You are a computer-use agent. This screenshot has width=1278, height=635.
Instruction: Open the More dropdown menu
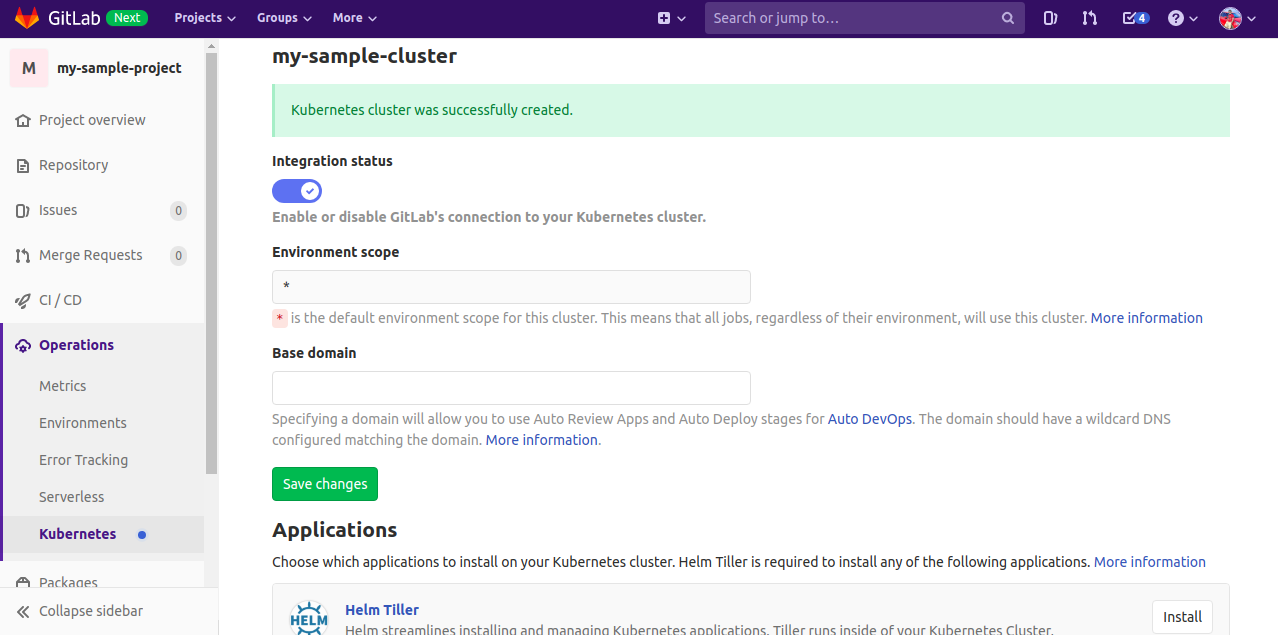(355, 18)
